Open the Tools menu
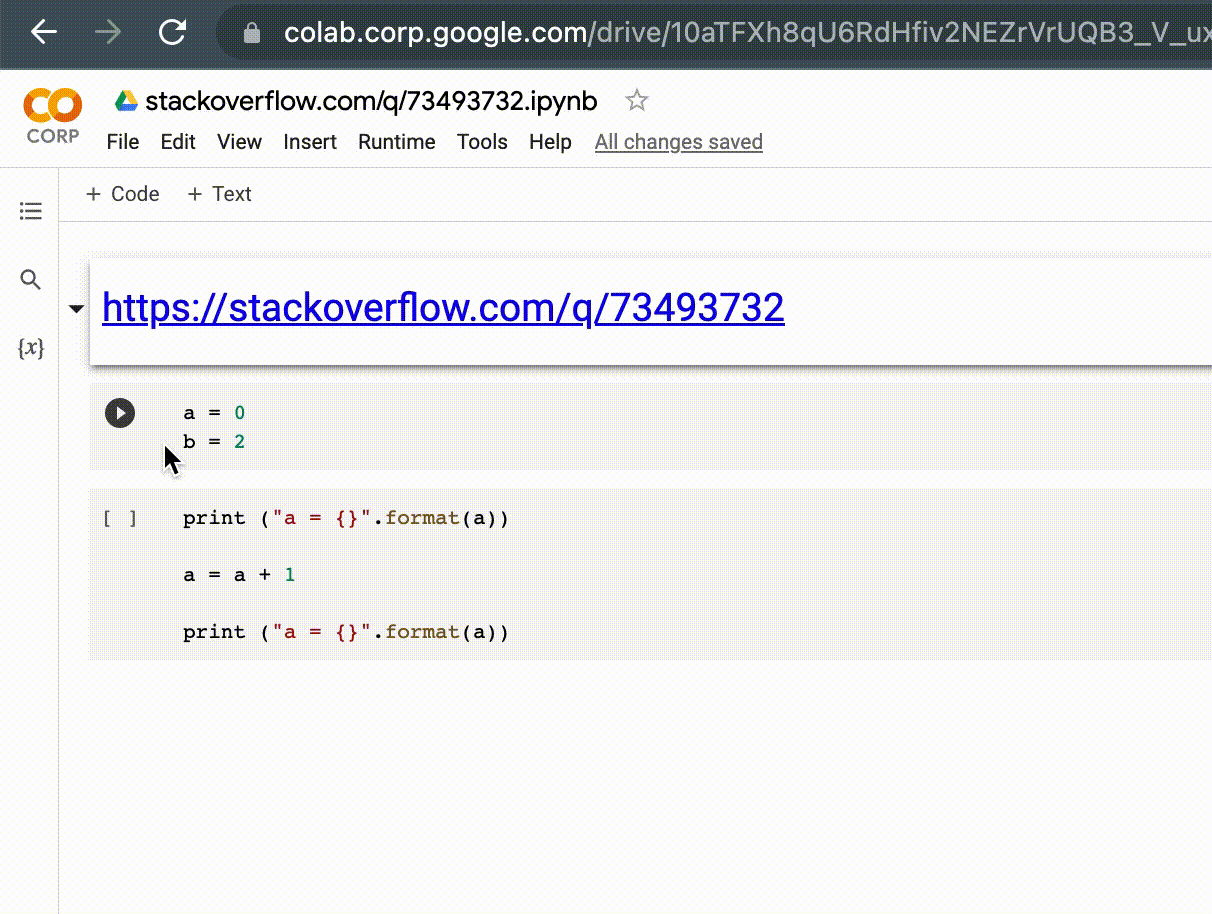Viewport: 1212px width, 914px height. pyautogui.click(x=482, y=142)
